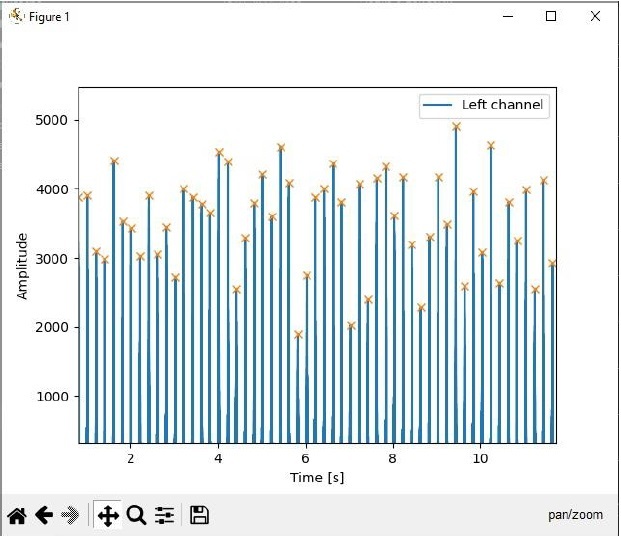621x537 pixels.
Task: Close the Figure 1 window
Action: point(596,17)
